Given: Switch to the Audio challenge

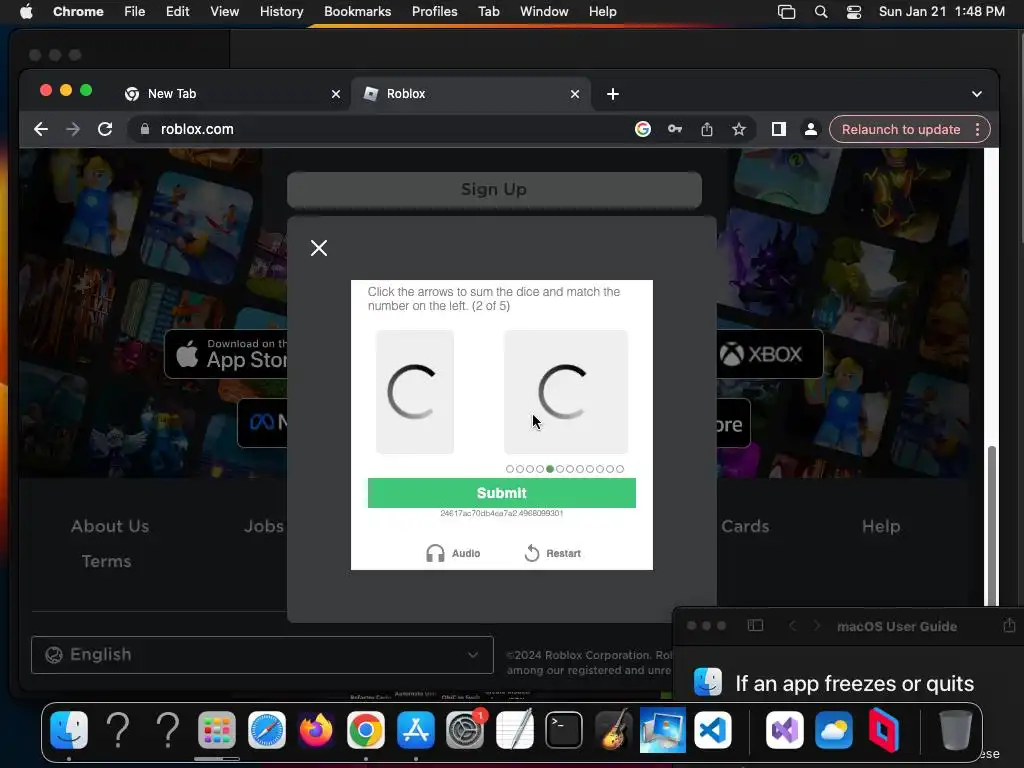Looking at the screenshot, I should coord(453,553).
